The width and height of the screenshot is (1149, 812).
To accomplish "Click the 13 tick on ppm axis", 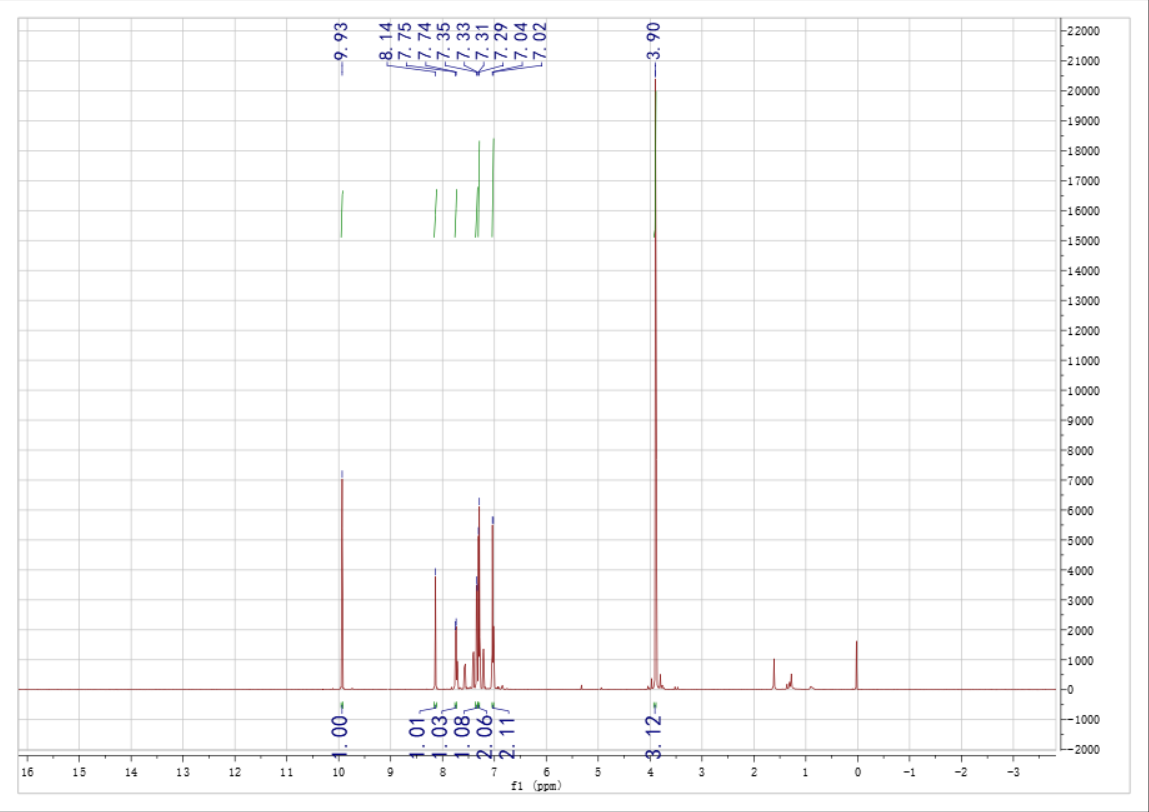I will coord(183,772).
